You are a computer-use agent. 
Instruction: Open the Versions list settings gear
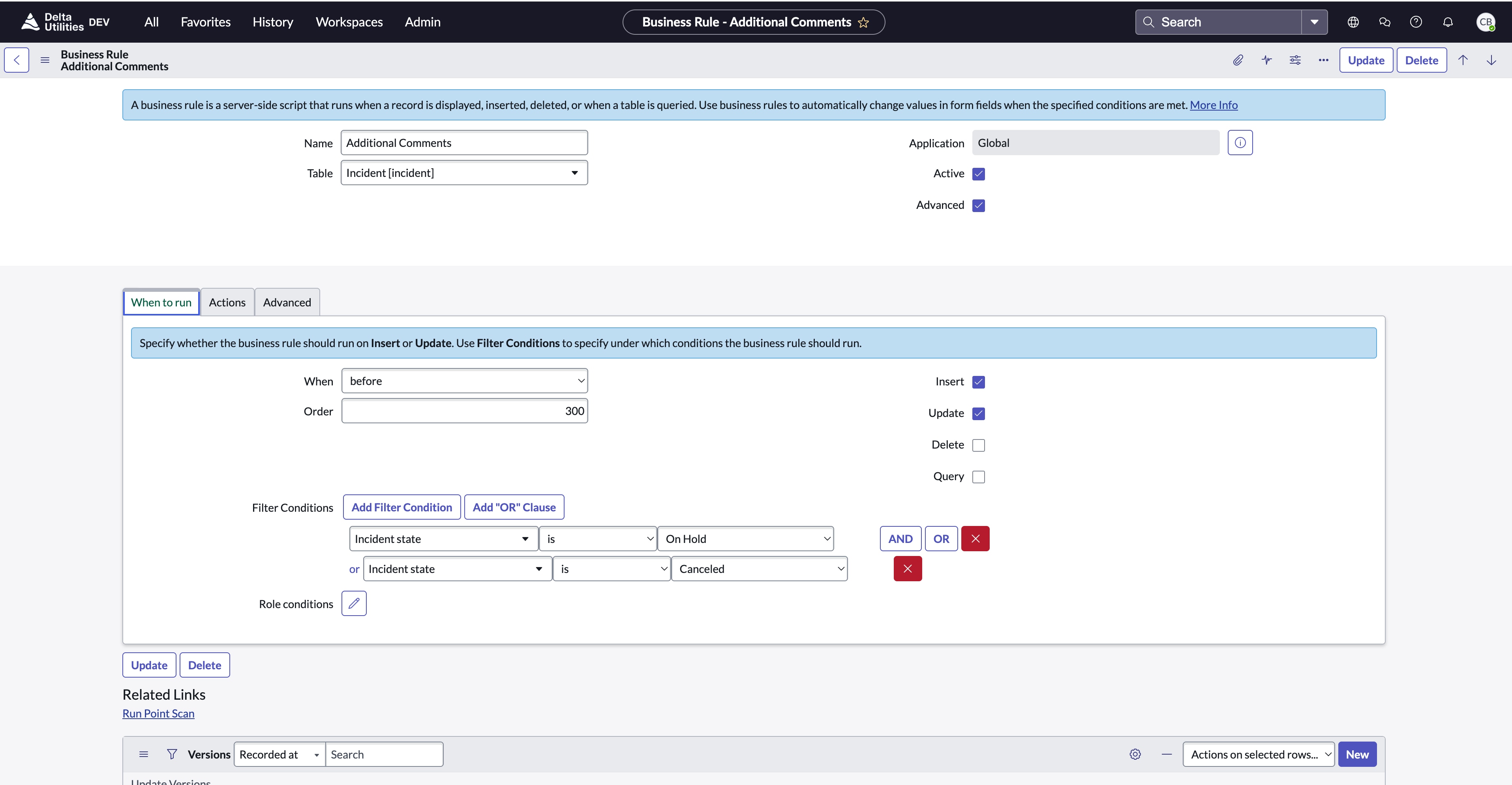(1135, 754)
